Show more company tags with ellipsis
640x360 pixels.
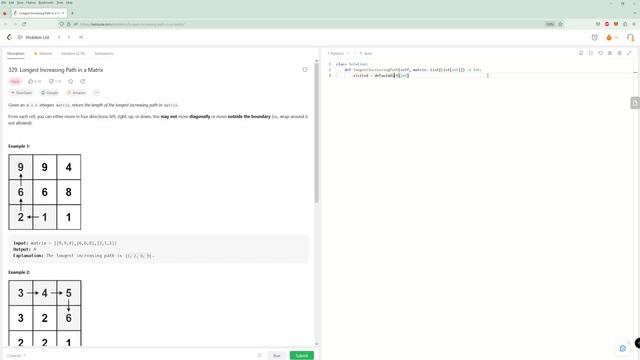point(96,93)
